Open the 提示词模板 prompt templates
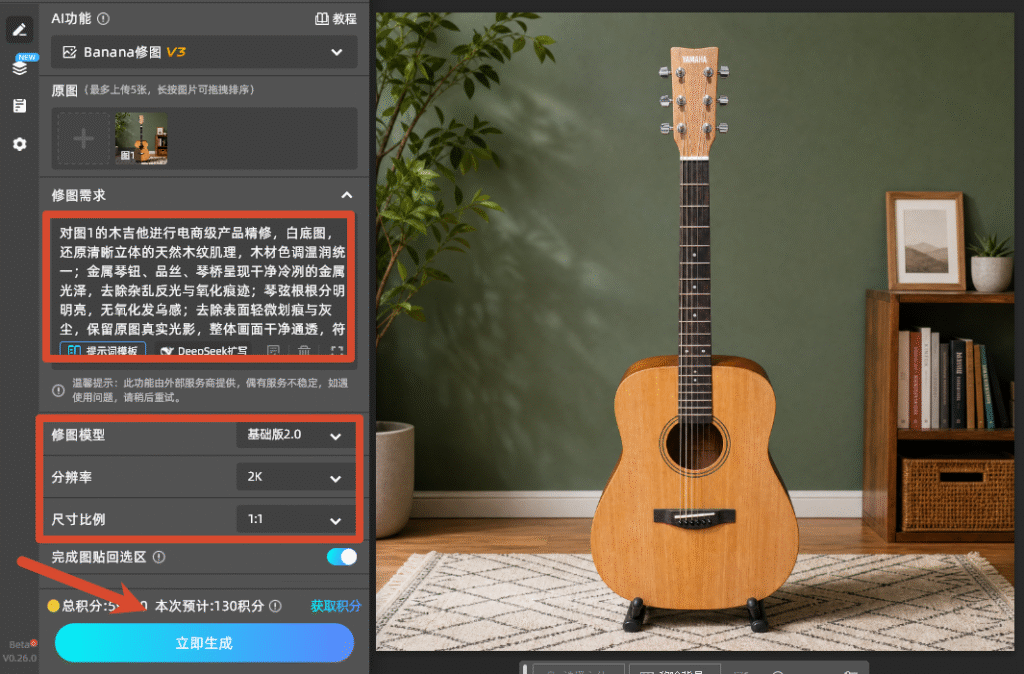This screenshot has width=1024, height=674. [103, 351]
